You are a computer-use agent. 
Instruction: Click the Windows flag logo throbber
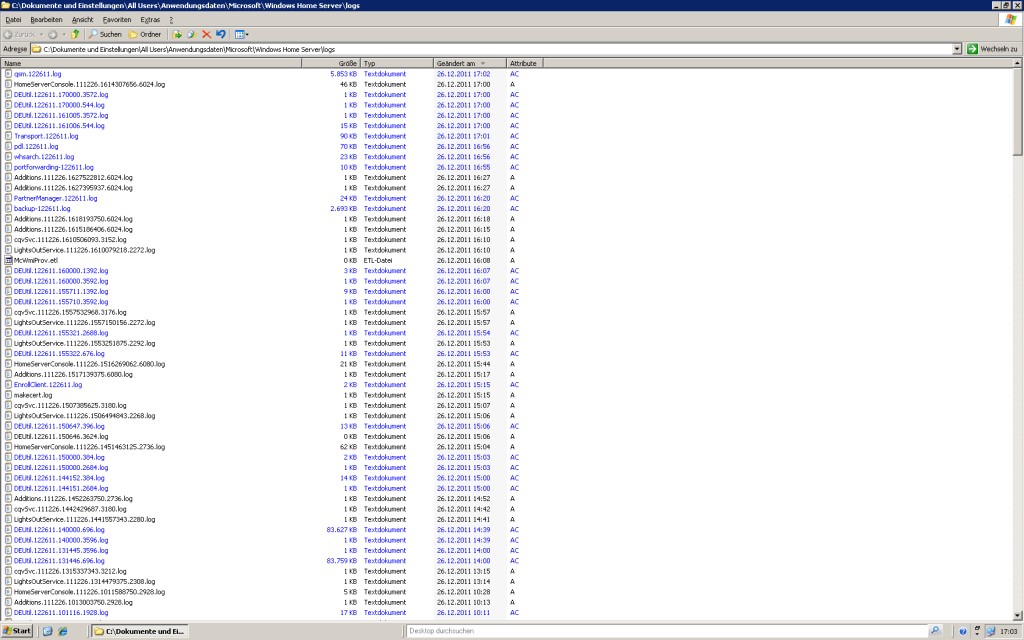pos(1011,20)
